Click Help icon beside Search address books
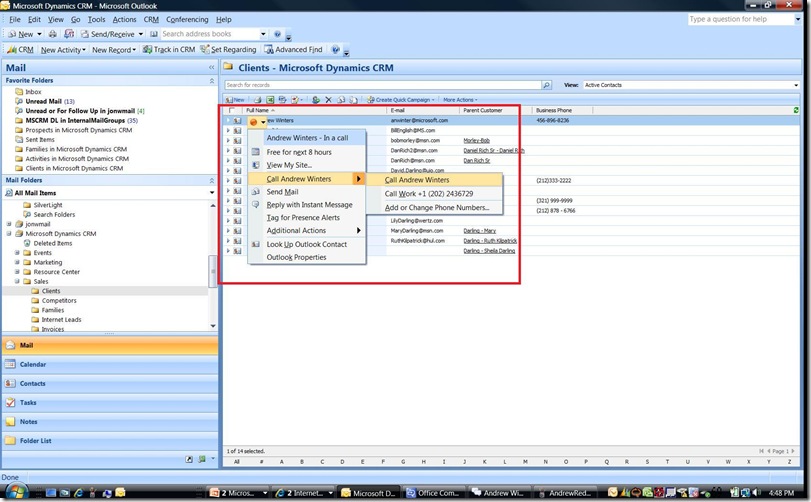Image resolution: width=811 pixels, height=502 pixels. pos(277,34)
